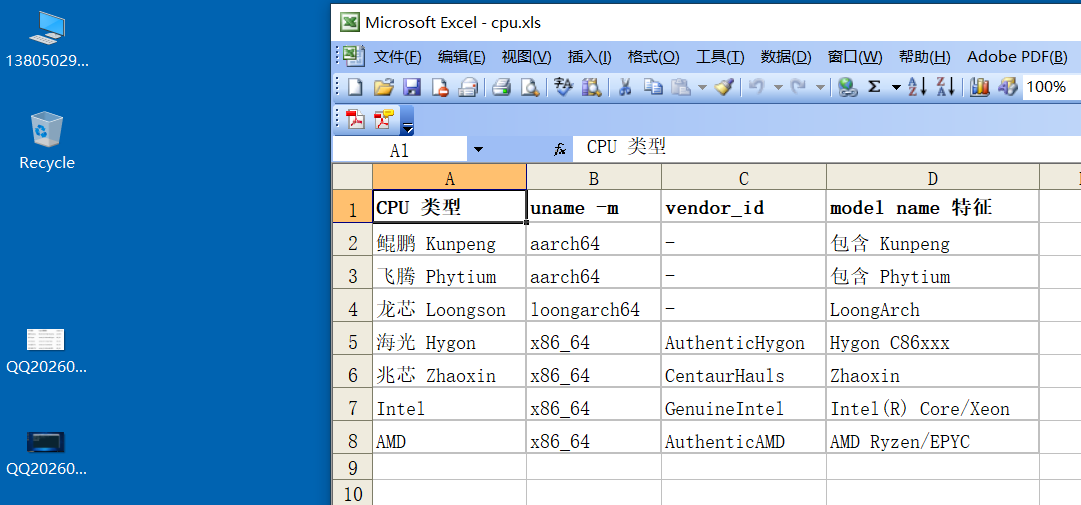Convert to PDF and send for review
This screenshot has height=505, width=1081.
tap(383, 119)
